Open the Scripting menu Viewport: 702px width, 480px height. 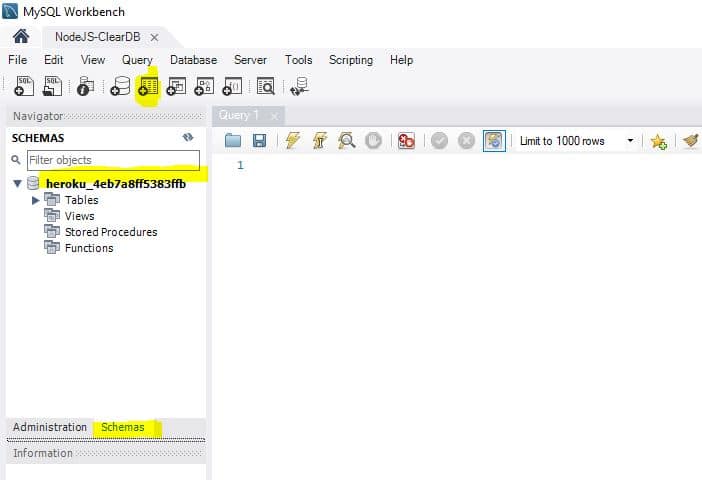351,60
